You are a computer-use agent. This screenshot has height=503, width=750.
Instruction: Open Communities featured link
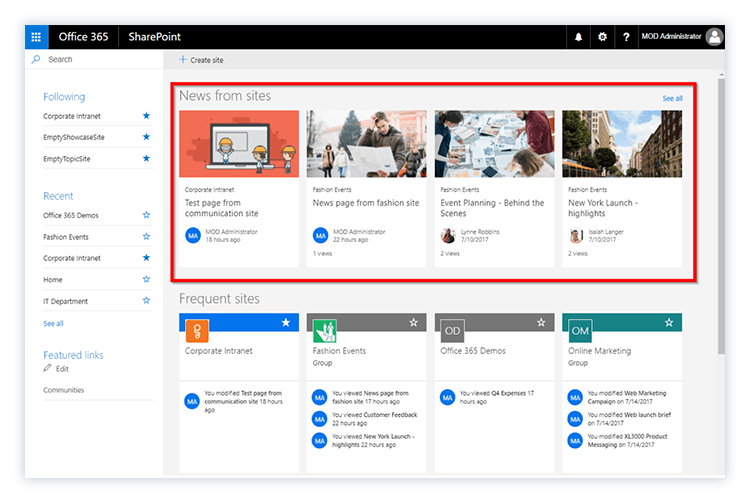tap(64, 390)
